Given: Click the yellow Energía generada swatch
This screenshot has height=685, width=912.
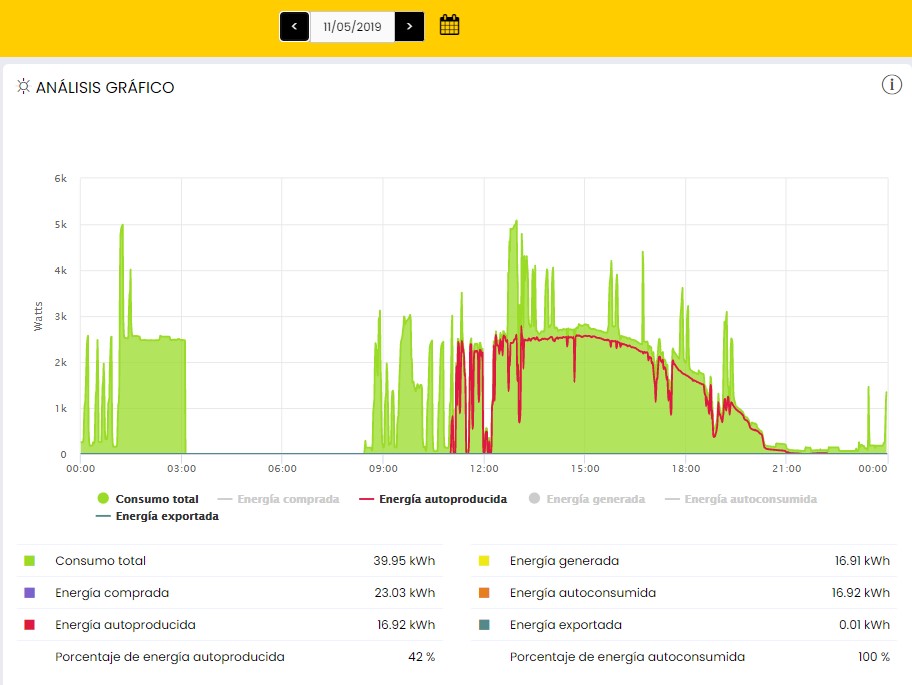Looking at the screenshot, I should click(x=484, y=561).
